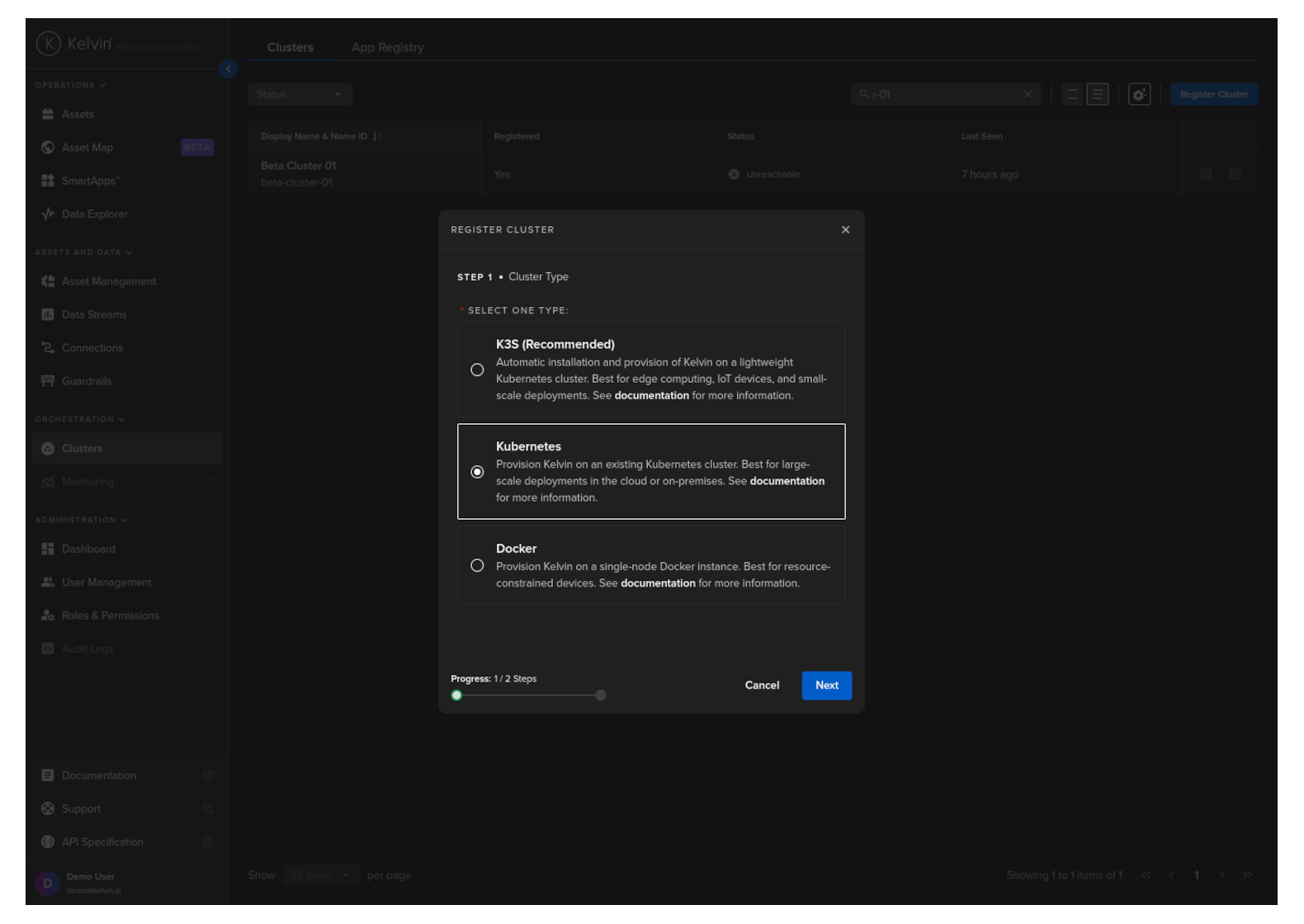Image resolution: width=1304 pixels, height=924 pixels.
Task: Select the Docker radio option
Action: coord(477,566)
